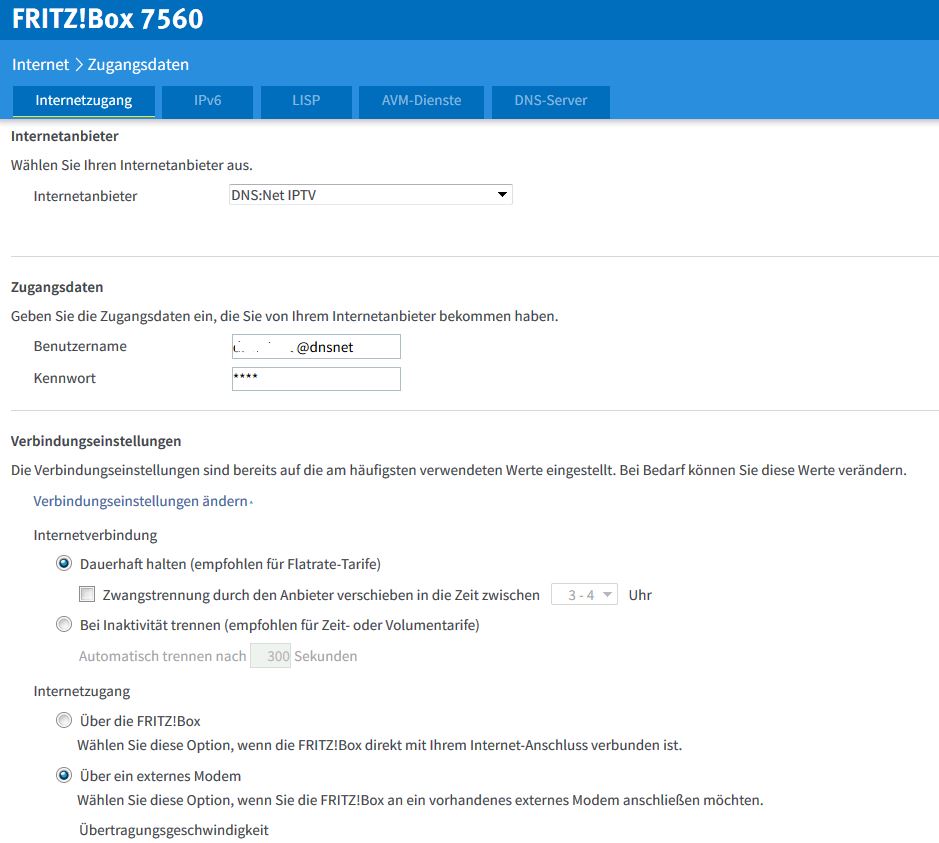This screenshot has height=843, width=939.
Task: Click the 300 Sekunden input field
Action: point(270,656)
